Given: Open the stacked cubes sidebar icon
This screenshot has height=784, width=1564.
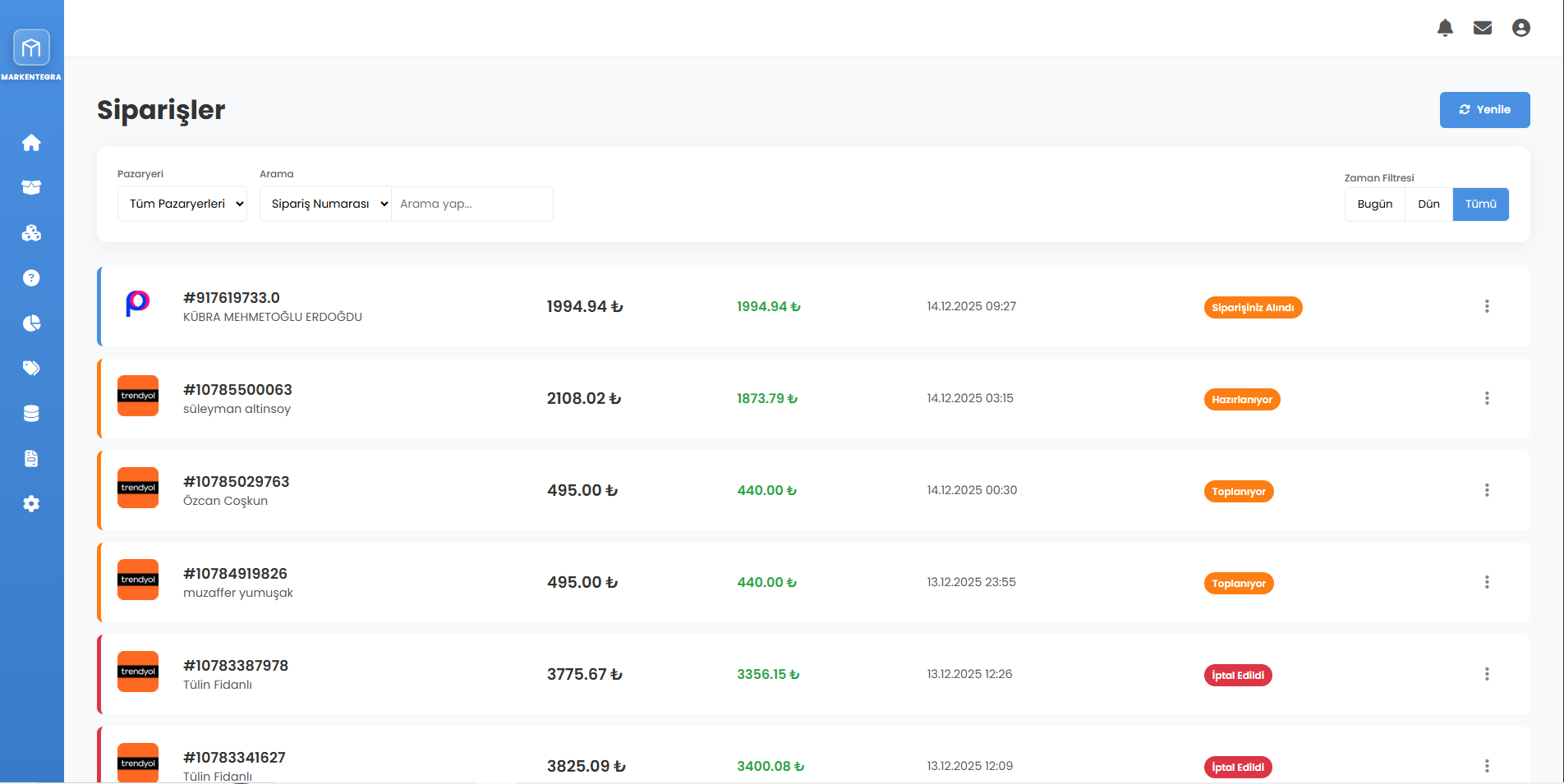Looking at the screenshot, I should click(31, 233).
